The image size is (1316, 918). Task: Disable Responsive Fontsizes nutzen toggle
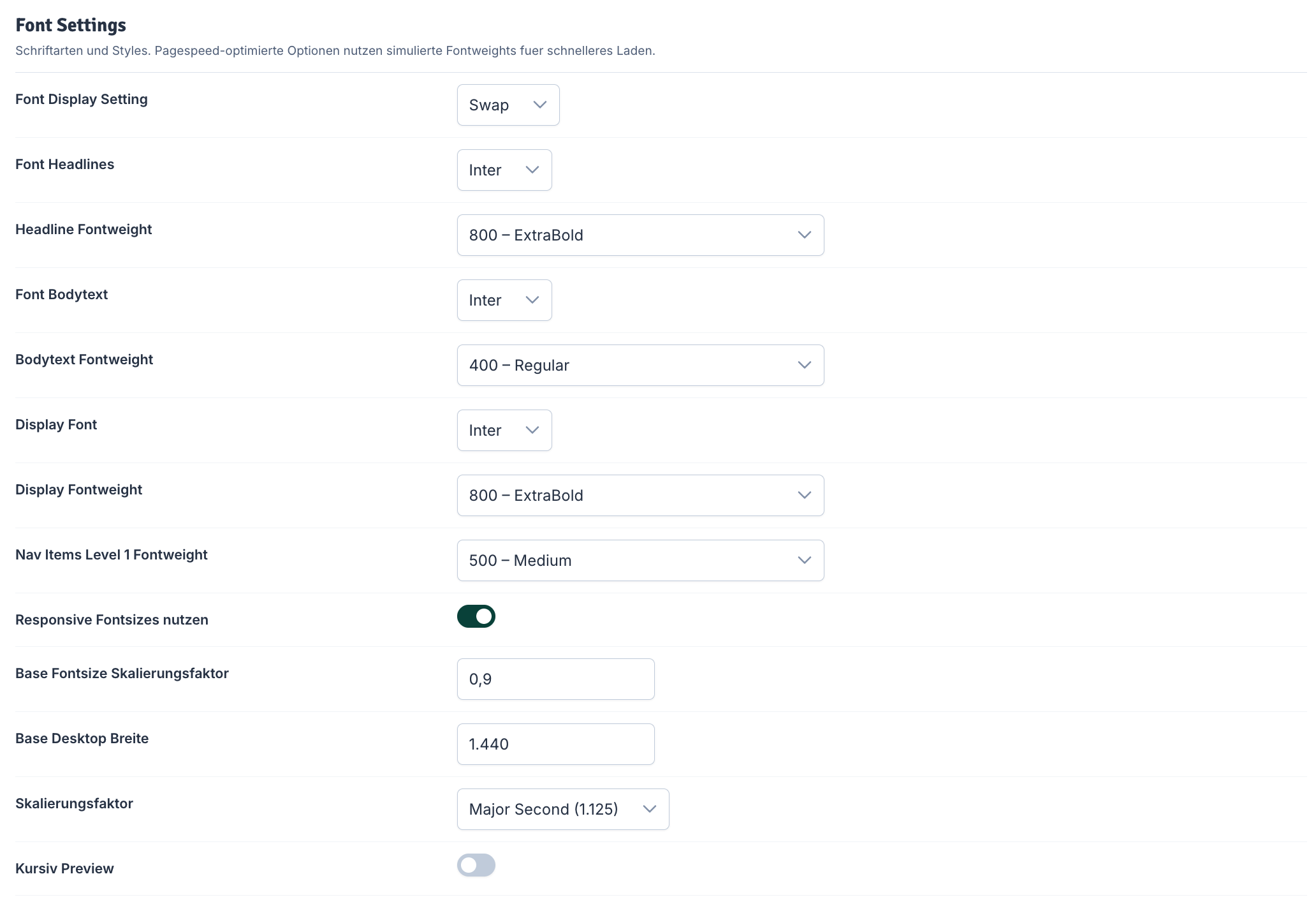click(476, 616)
